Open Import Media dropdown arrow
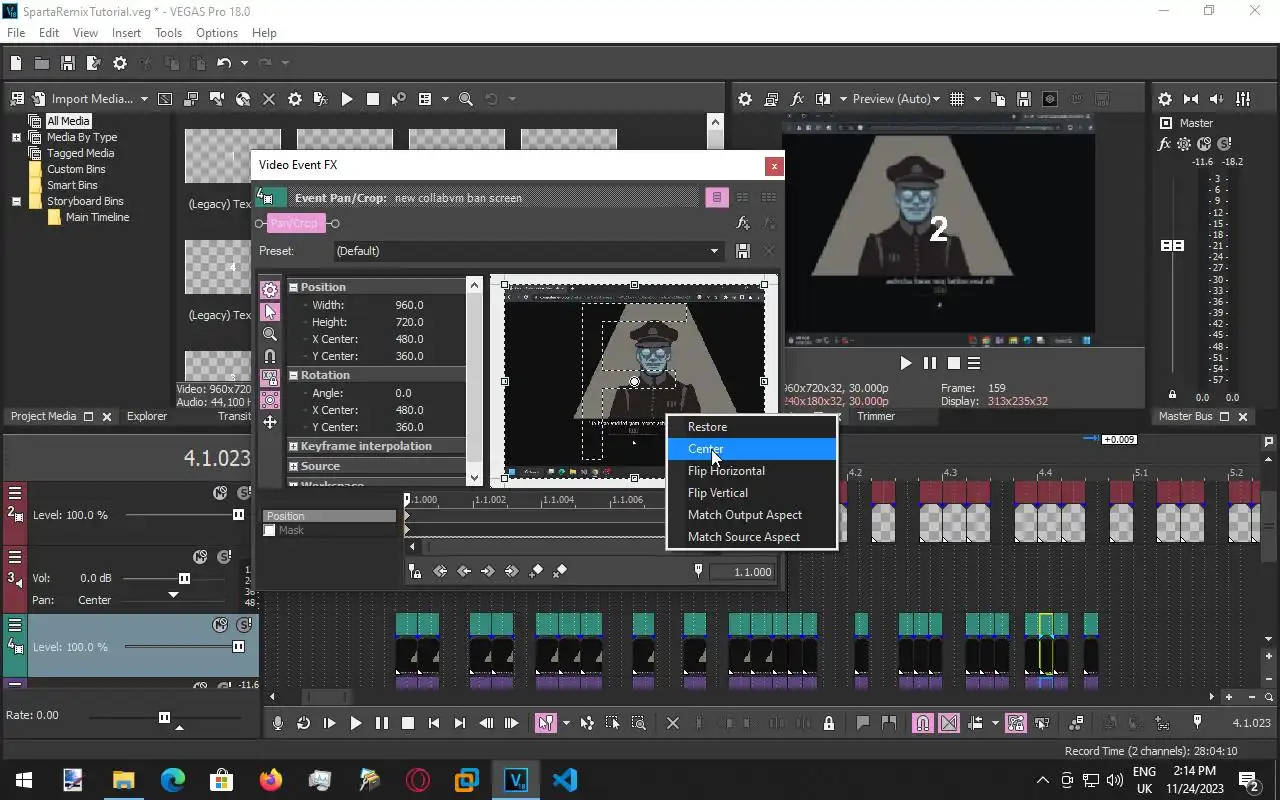The height and width of the screenshot is (800, 1280). point(144,99)
